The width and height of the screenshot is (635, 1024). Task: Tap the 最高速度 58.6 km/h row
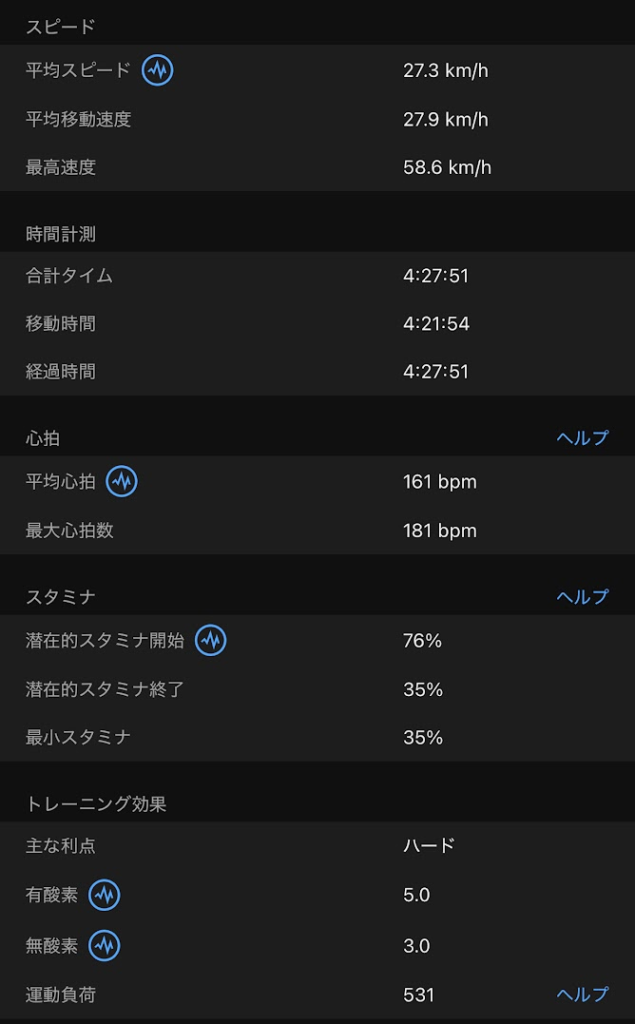(317, 168)
